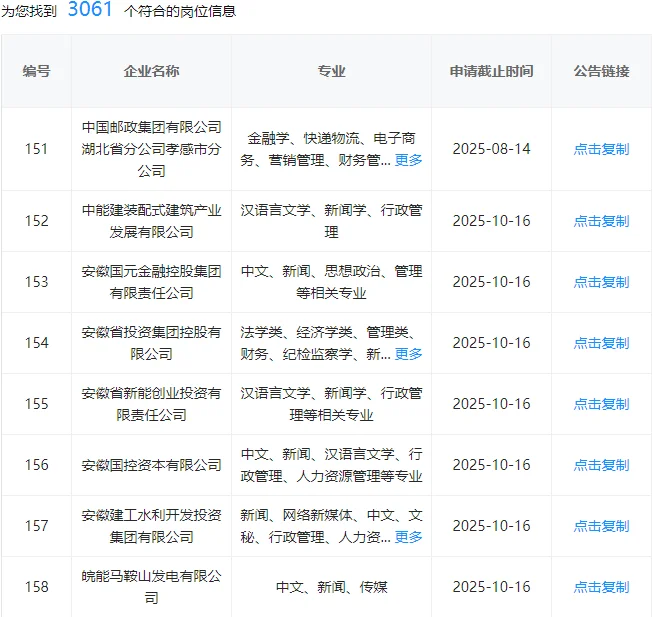Select deadline date in row 152
The height and width of the screenshot is (617, 652).
click(491, 221)
